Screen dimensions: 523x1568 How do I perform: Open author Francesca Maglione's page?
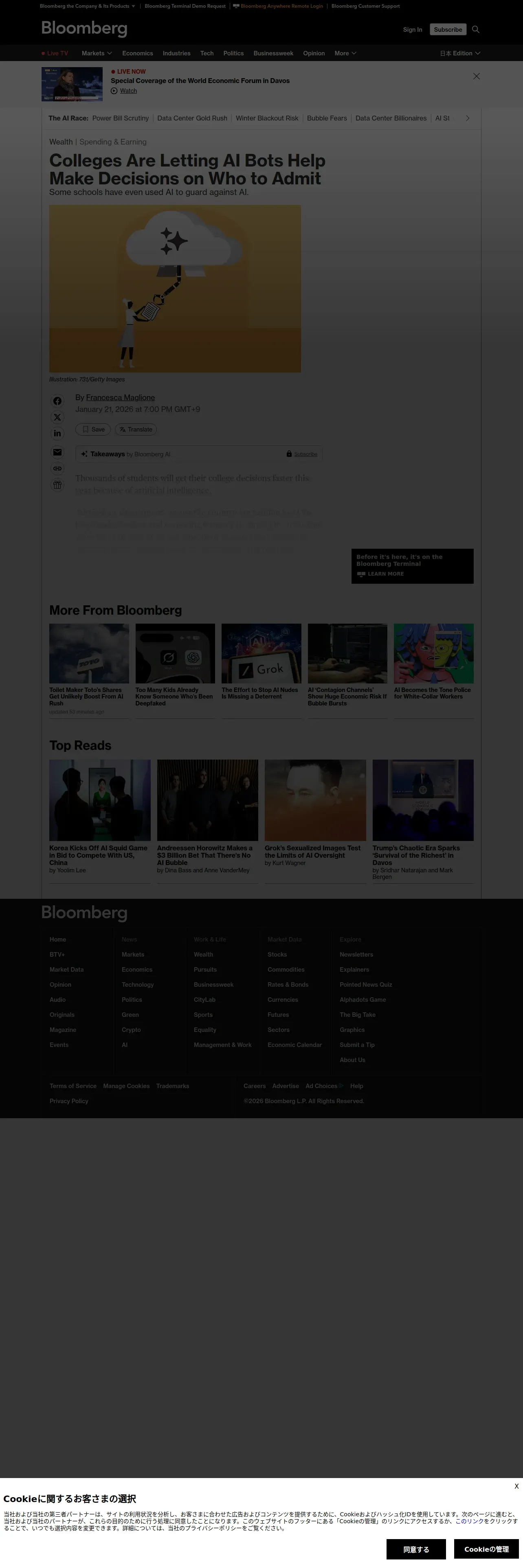point(121,397)
